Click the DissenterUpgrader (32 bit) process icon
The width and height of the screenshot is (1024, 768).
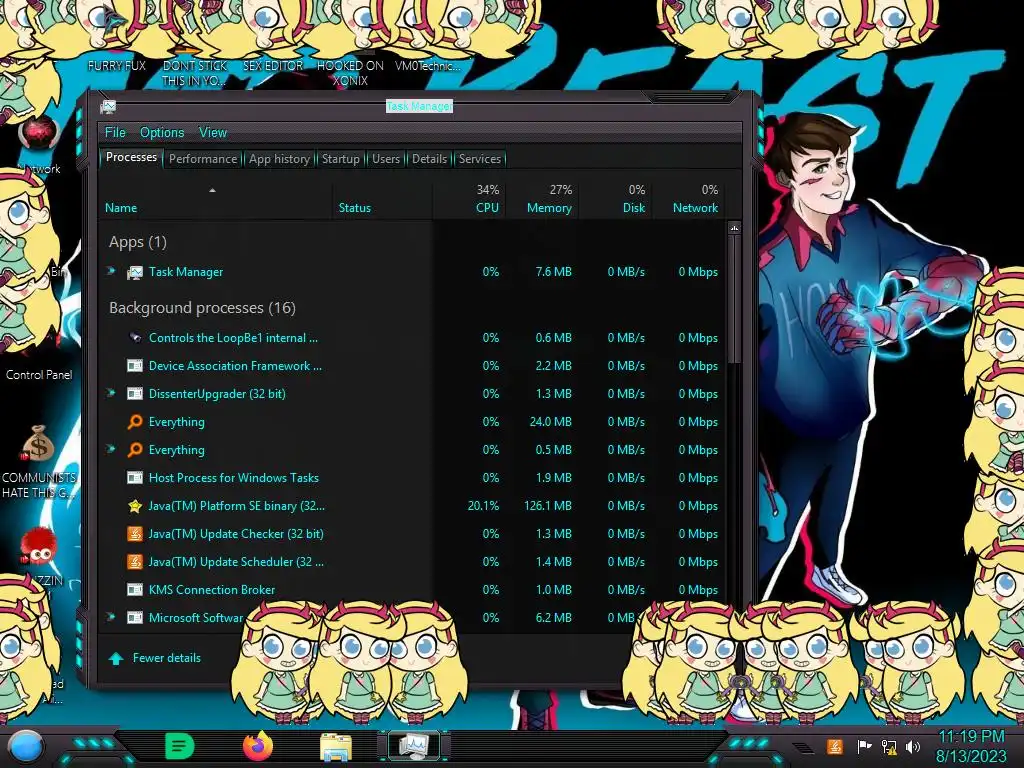(135, 394)
